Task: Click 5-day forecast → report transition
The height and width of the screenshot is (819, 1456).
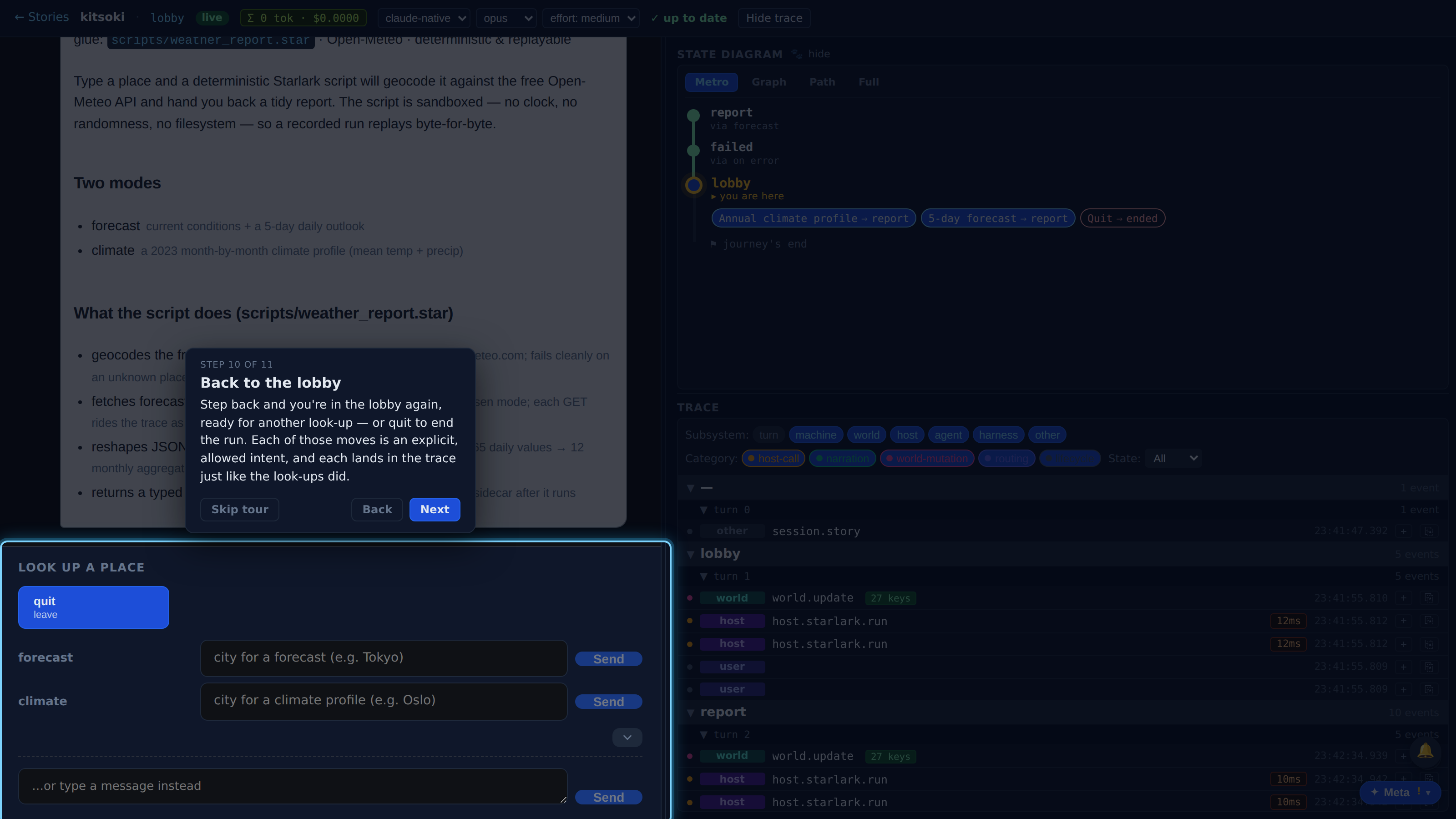Action: [x=998, y=218]
